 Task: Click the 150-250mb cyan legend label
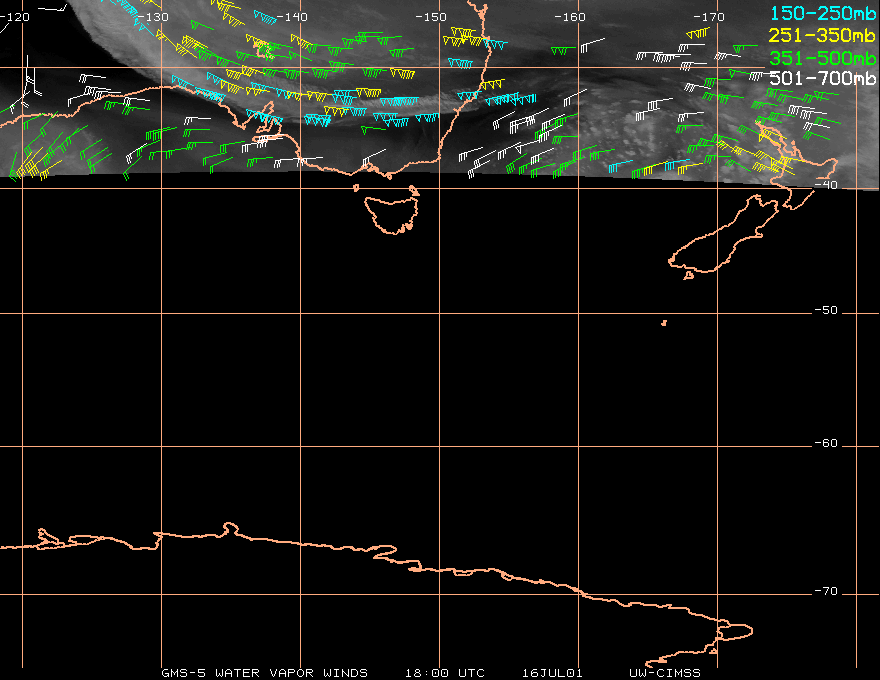823,13
